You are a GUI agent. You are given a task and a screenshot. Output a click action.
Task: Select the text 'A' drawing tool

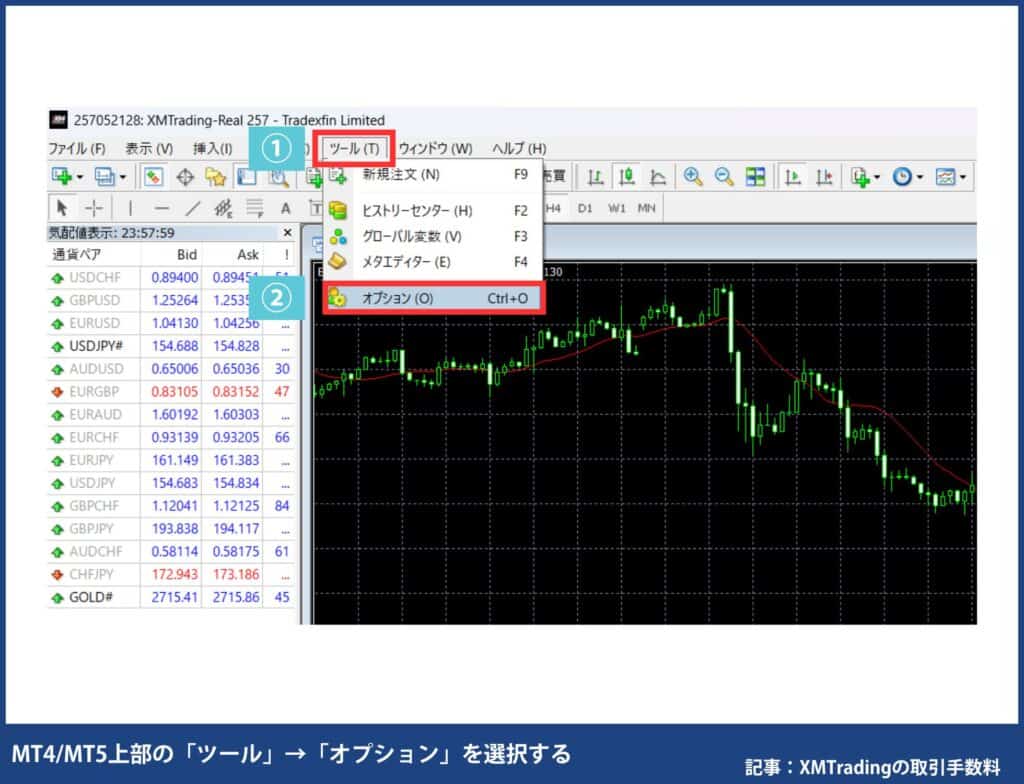point(285,208)
